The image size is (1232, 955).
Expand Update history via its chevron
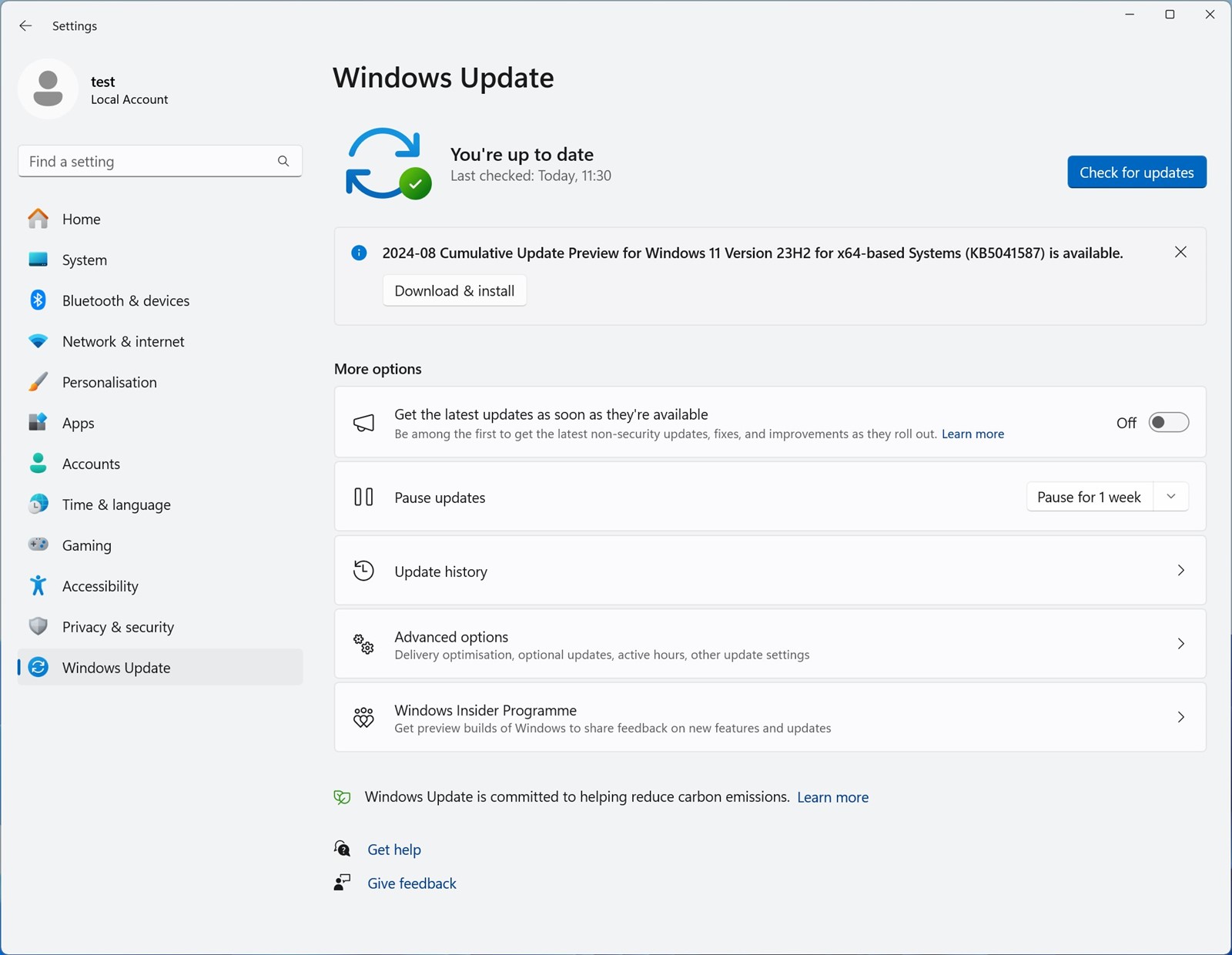pos(1181,571)
